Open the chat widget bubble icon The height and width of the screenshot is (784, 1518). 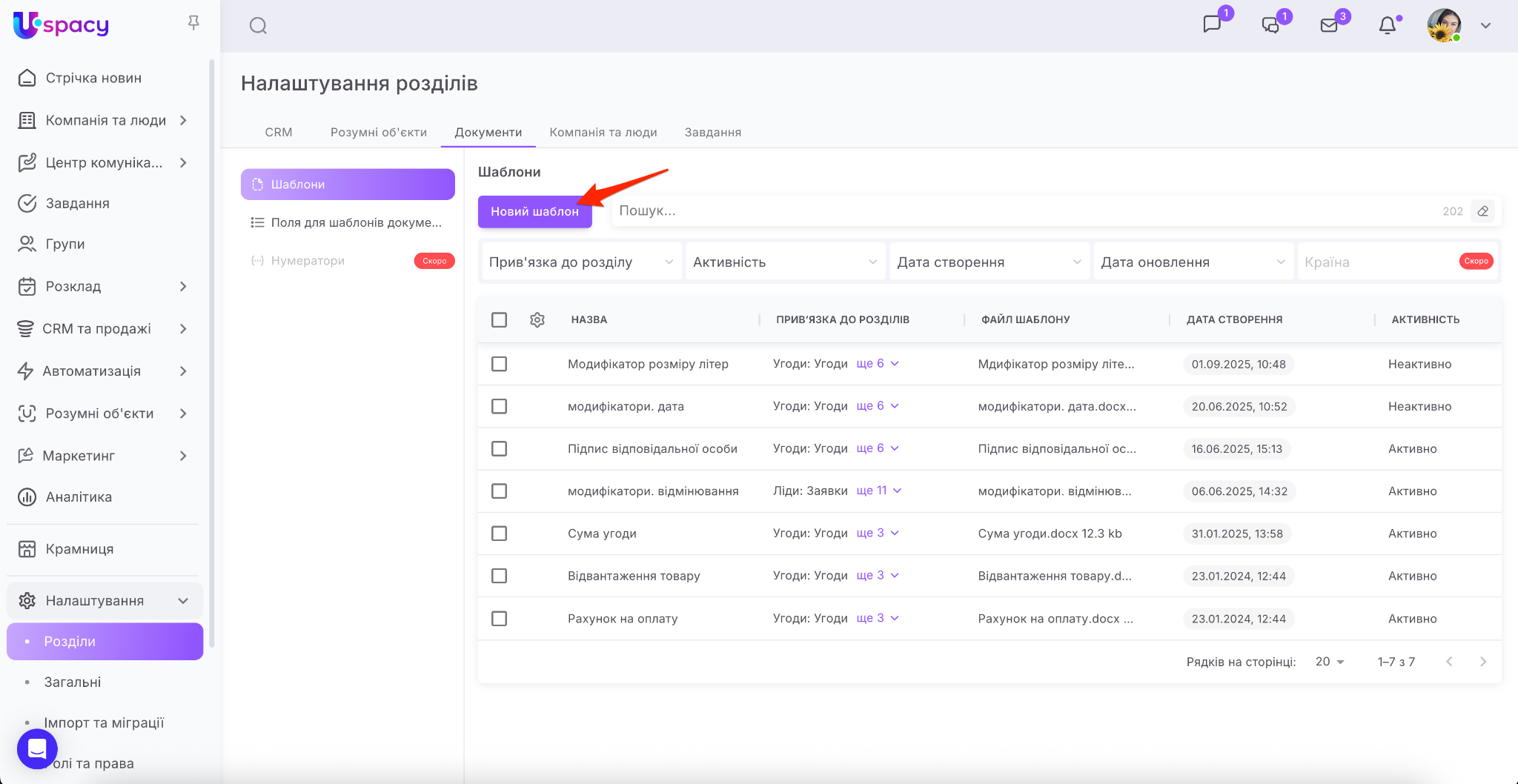click(37, 749)
